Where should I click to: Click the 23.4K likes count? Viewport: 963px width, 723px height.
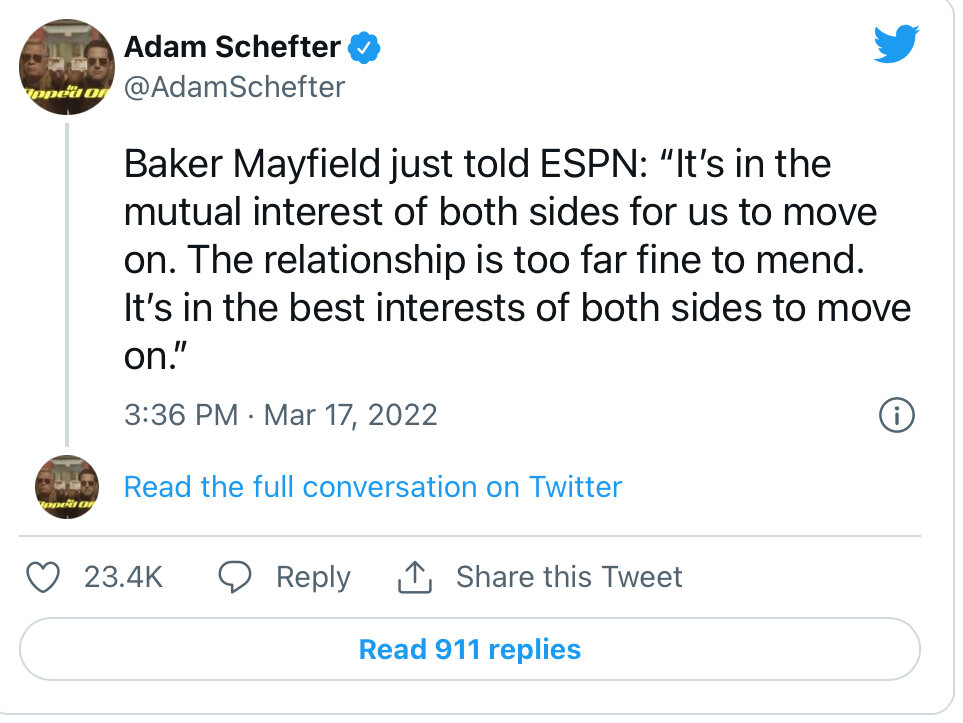coord(123,577)
